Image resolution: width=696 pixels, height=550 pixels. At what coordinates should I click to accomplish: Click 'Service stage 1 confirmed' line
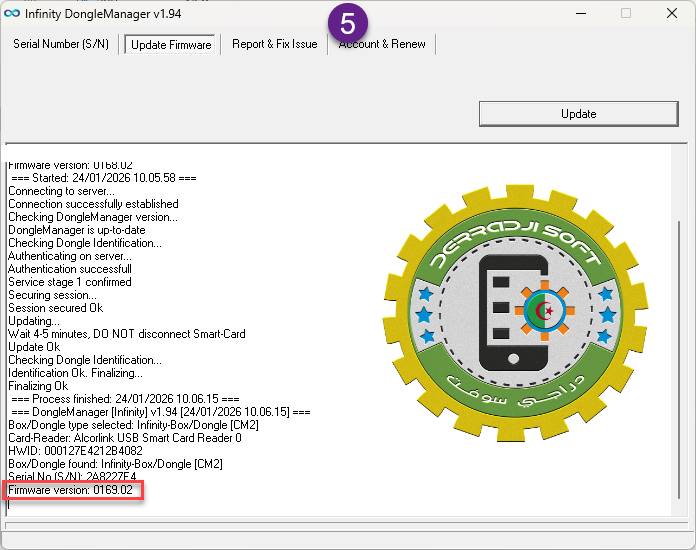70,282
